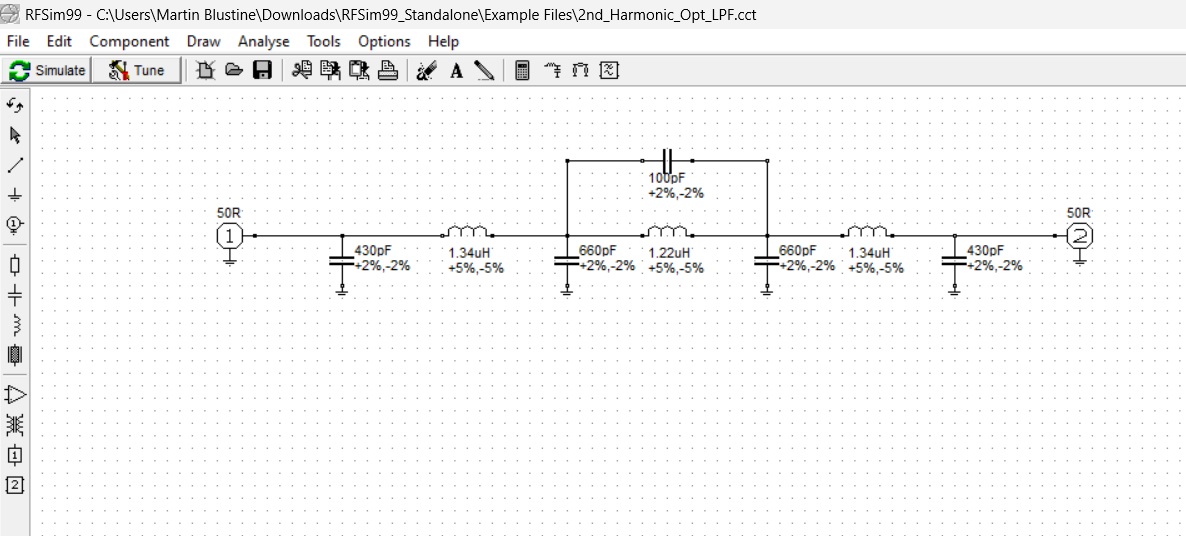Select the ground symbol tool in sidebar
Image resolution: width=1186 pixels, height=536 pixels.
pyautogui.click(x=14, y=195)
